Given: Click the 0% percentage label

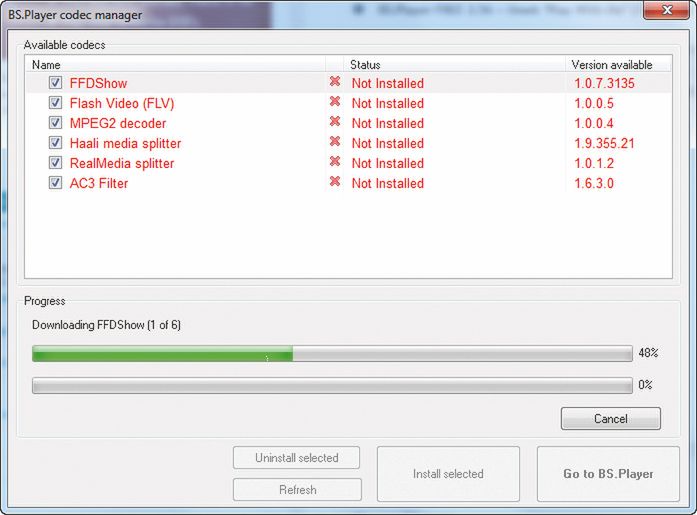Looking at the screenshot, I should [x=645, y=384].
